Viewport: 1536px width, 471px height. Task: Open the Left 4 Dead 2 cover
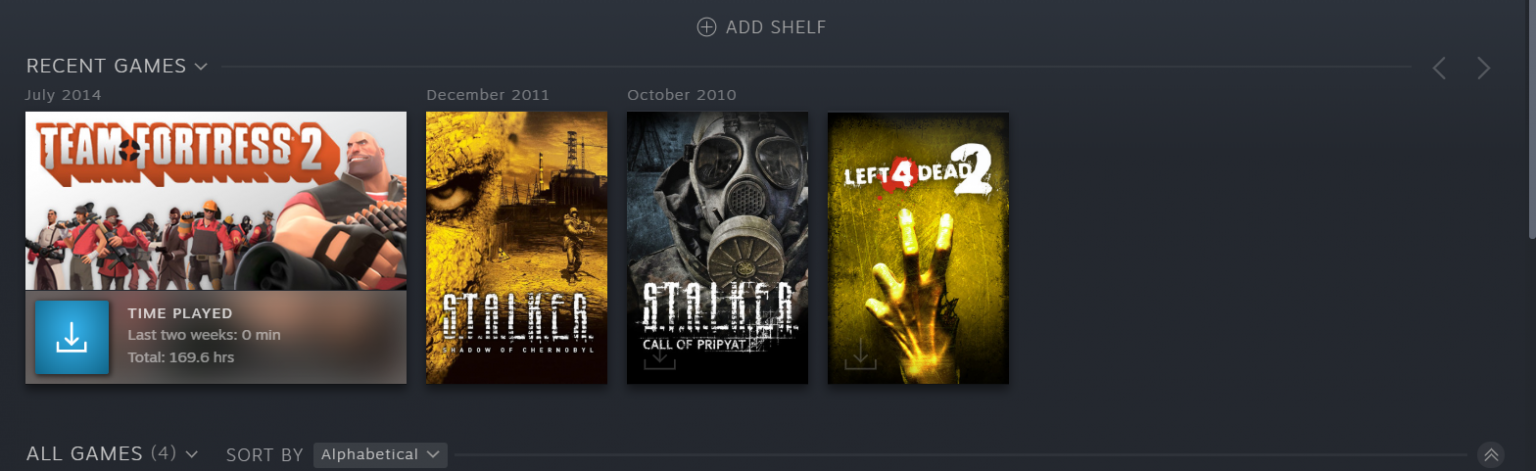coord(918,248)
